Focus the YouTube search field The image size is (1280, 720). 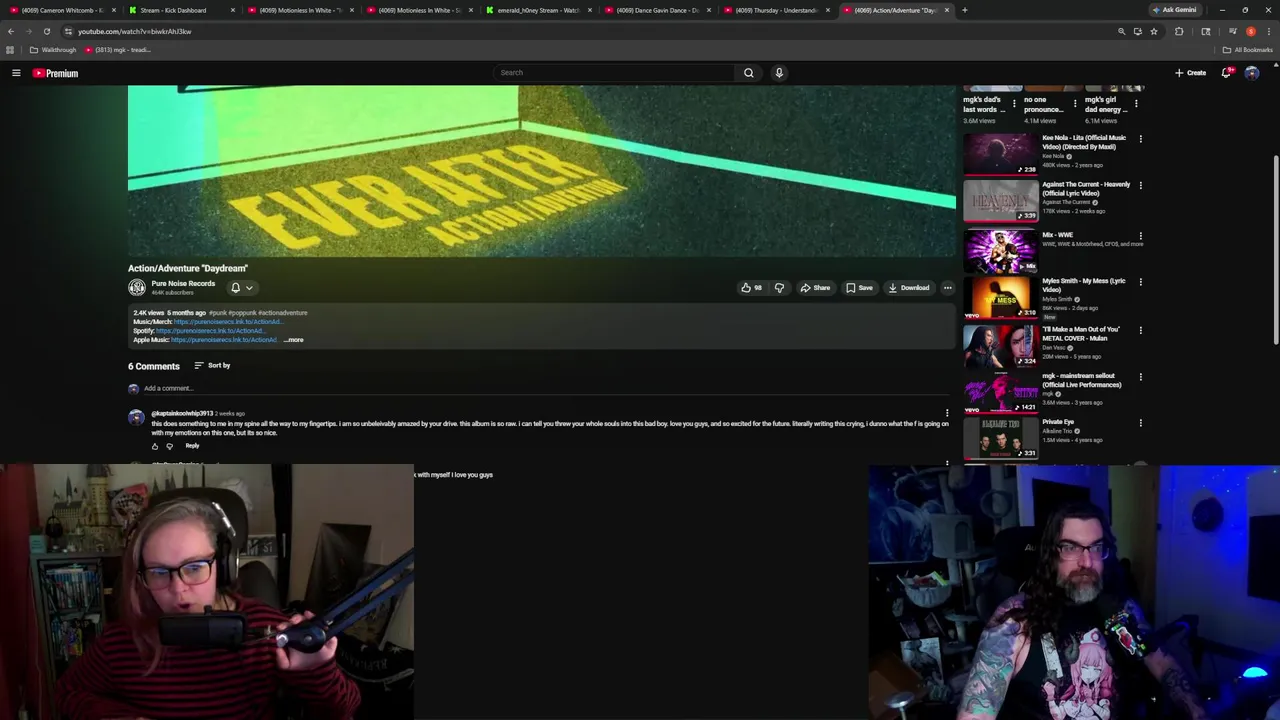click(615, 73)
